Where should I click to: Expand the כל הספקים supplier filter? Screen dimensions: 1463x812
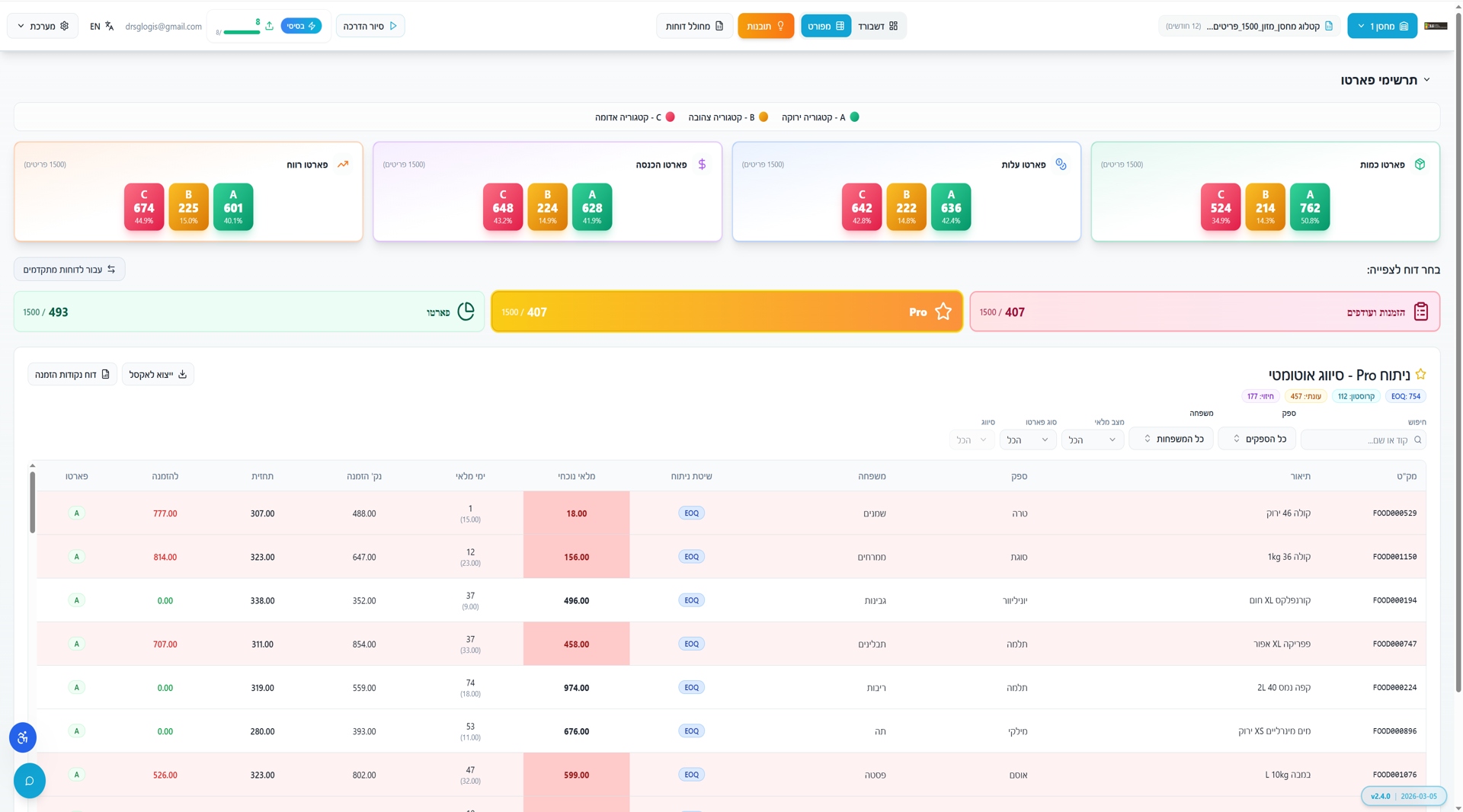tap(1257, 439)
